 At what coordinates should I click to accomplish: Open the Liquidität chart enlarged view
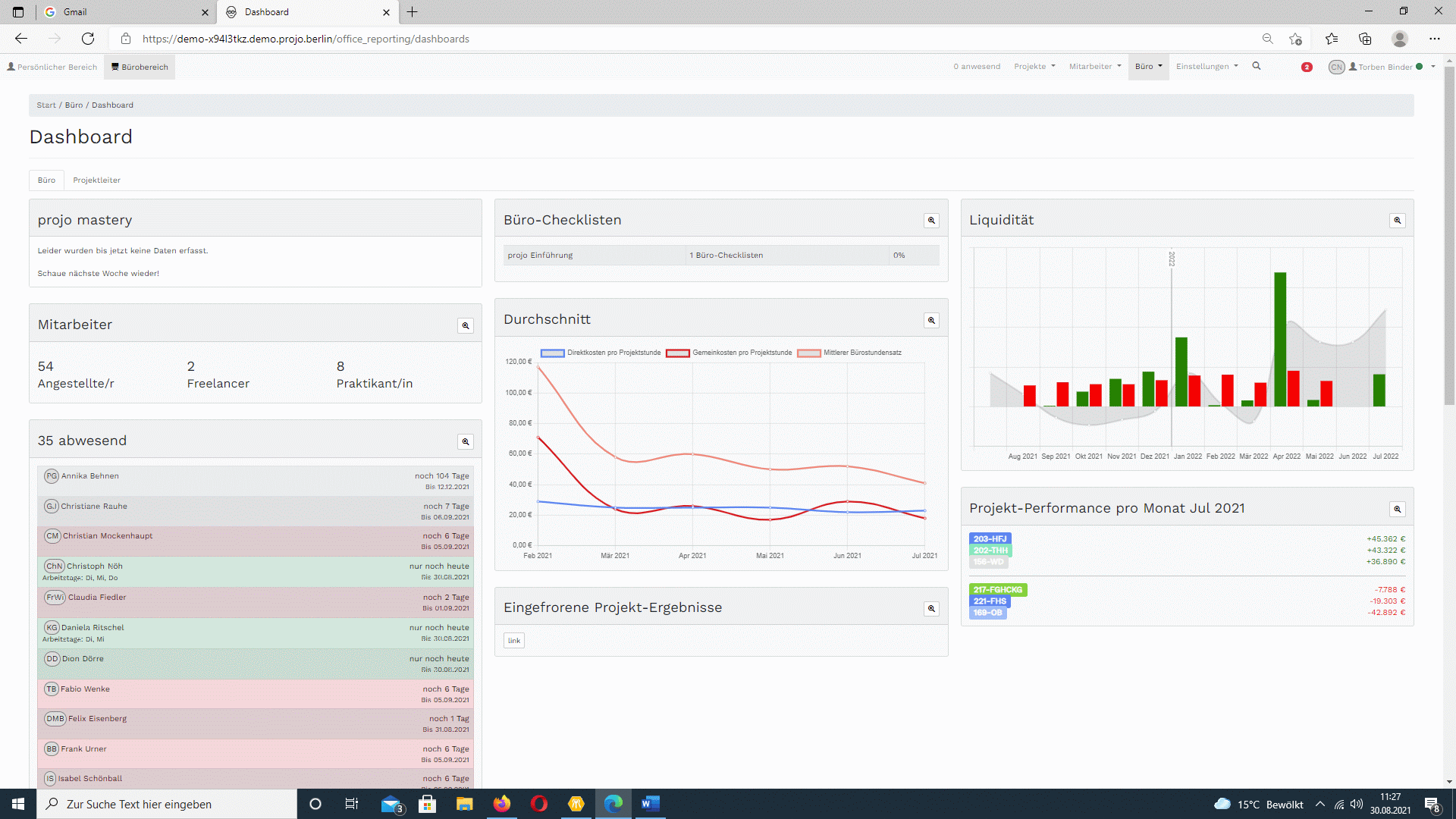(x=1398, y=221)
